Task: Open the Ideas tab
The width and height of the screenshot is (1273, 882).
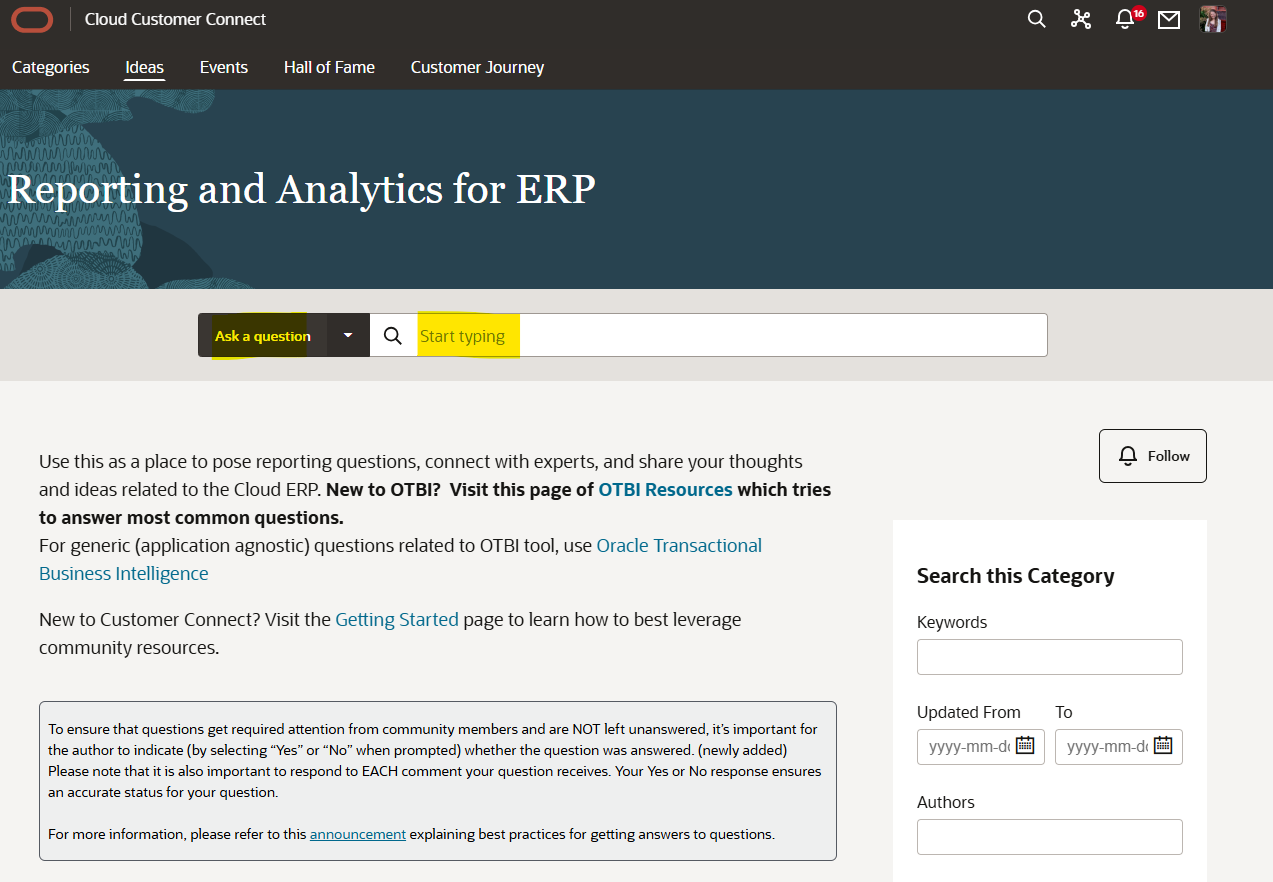Action: click(x=144, y=67)
